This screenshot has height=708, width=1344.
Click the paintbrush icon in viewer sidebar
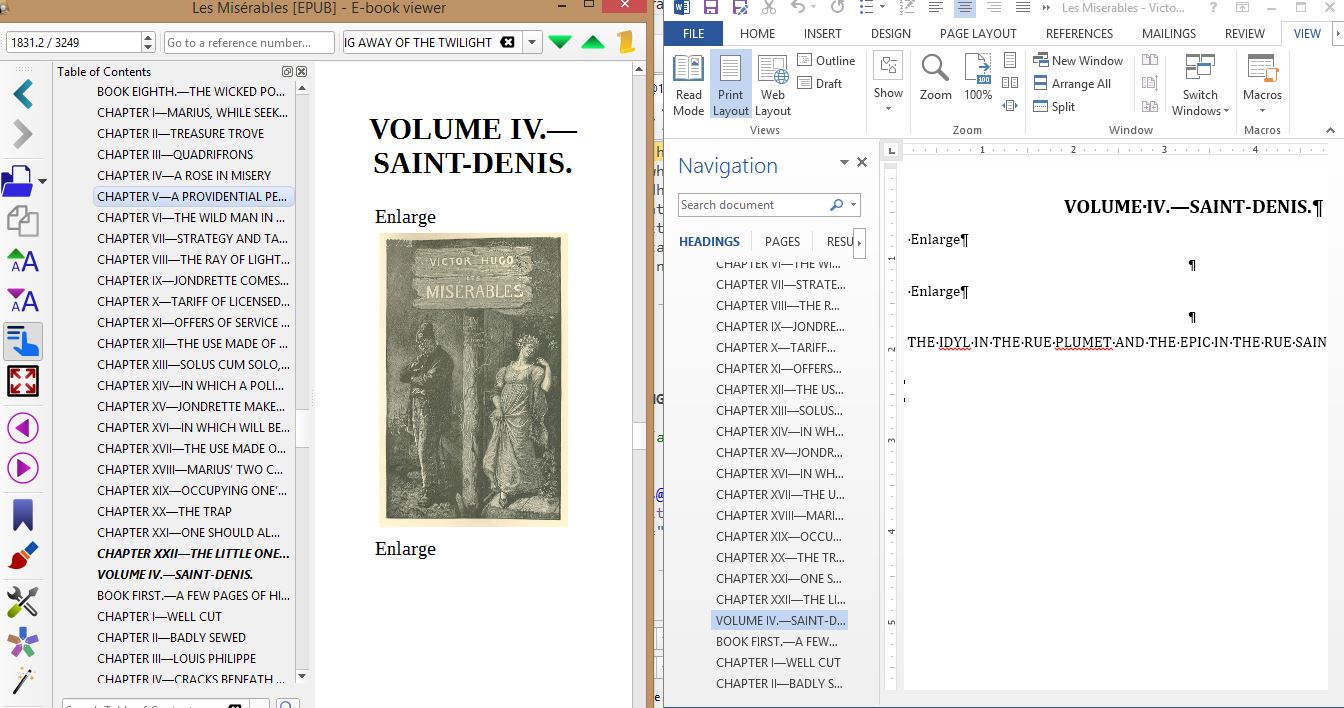[22, 556]
